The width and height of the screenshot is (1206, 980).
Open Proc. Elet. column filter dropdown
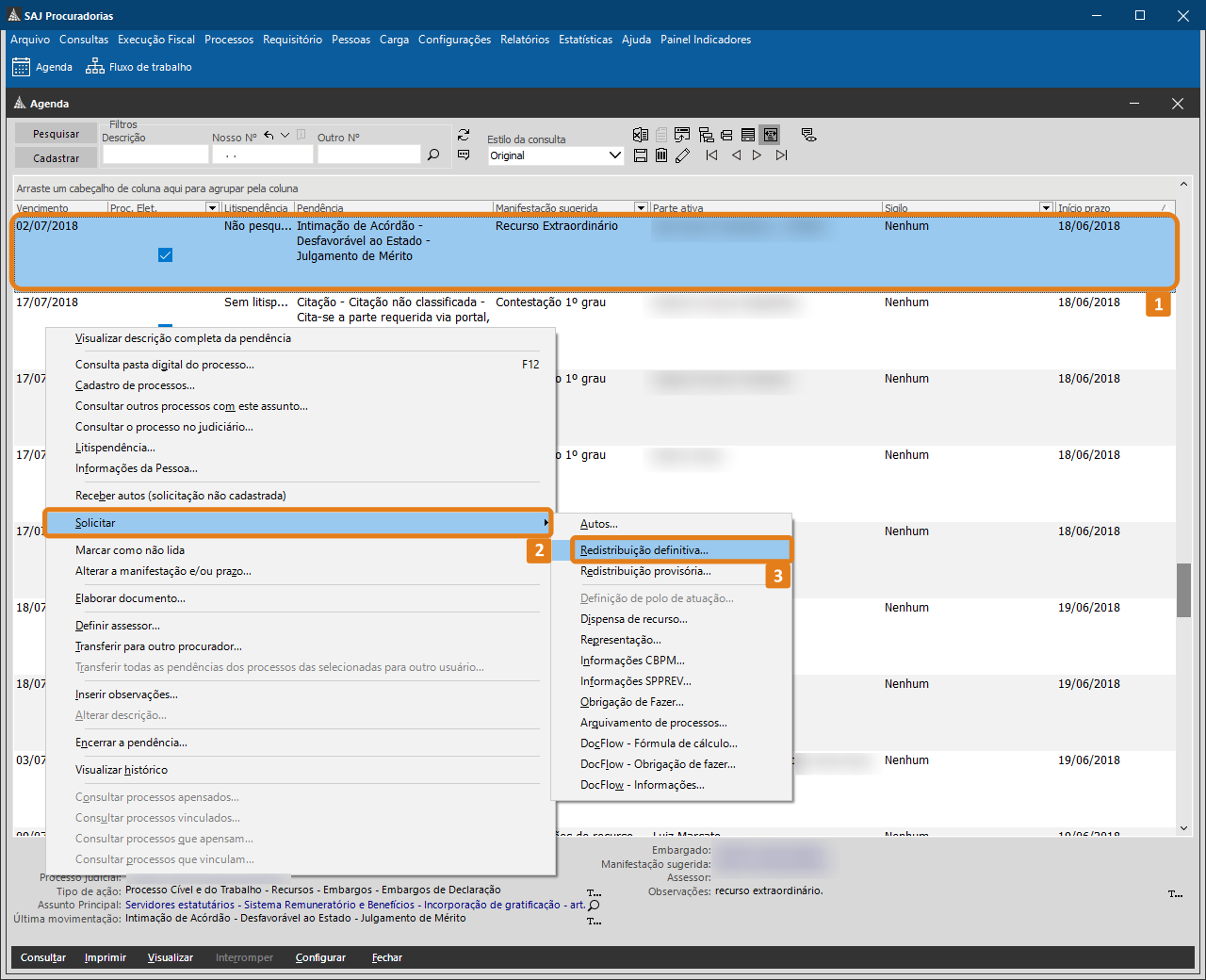(x=212, y=207)
